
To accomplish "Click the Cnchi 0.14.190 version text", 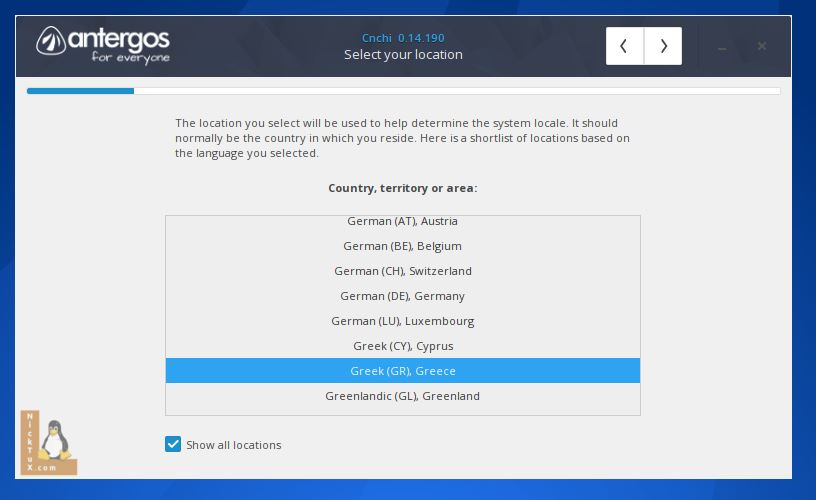I will tap(403, 38).
